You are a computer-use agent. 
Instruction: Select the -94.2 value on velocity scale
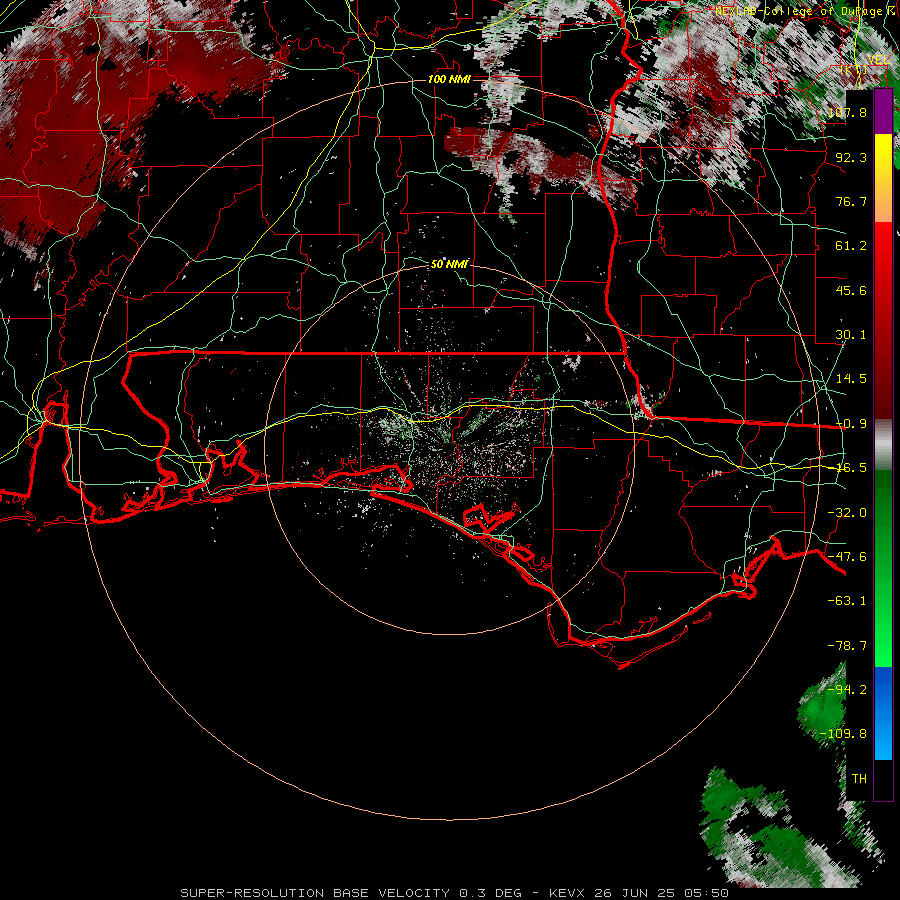click(x=847, y=690)
